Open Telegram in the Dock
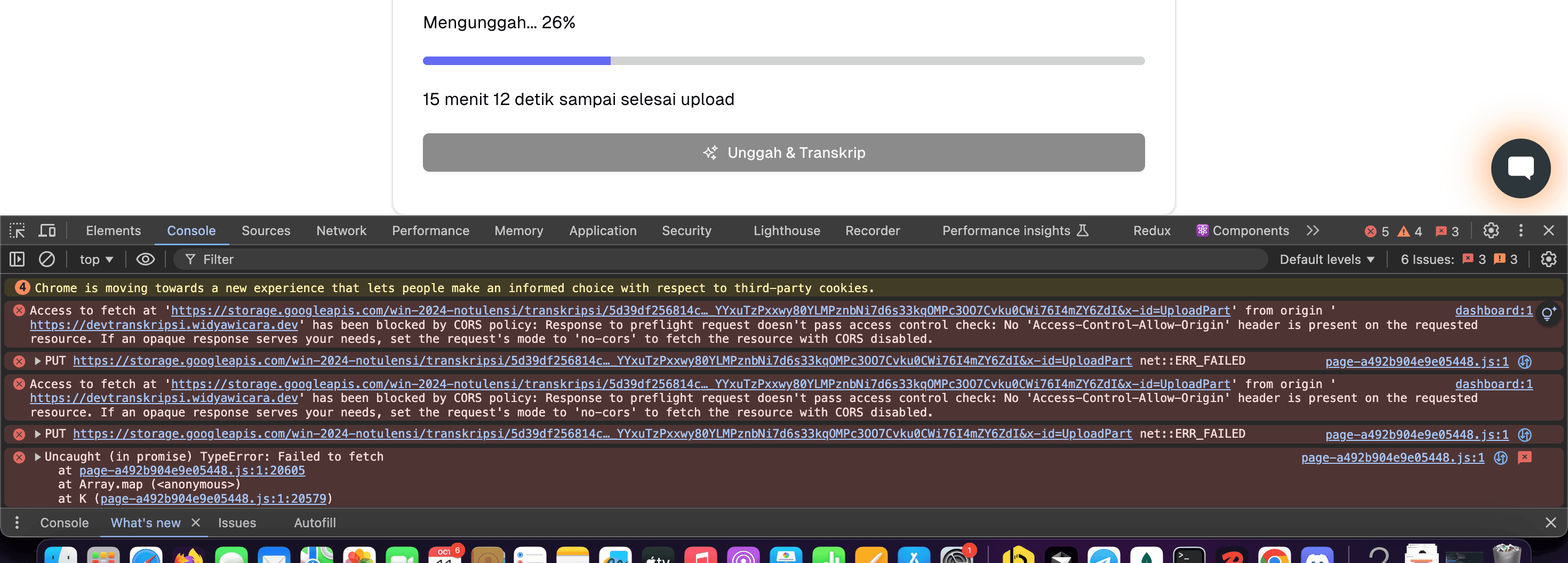This screenshot has width=1568, height=563. coord(1103,555)
